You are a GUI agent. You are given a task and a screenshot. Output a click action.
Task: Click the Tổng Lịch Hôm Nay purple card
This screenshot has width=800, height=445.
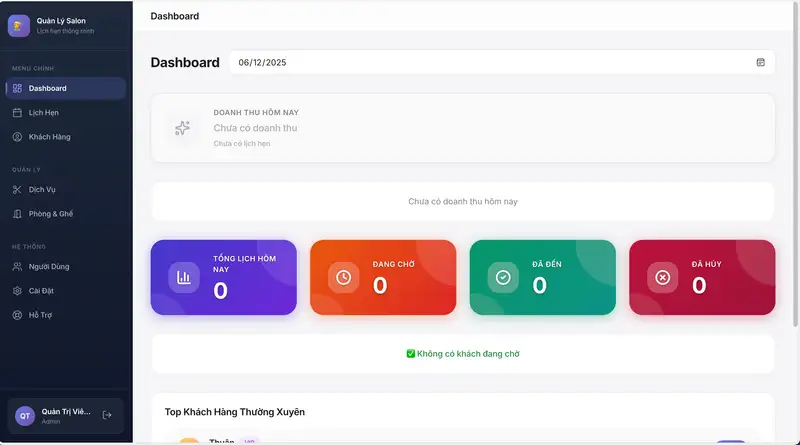[x=223, y=277]
